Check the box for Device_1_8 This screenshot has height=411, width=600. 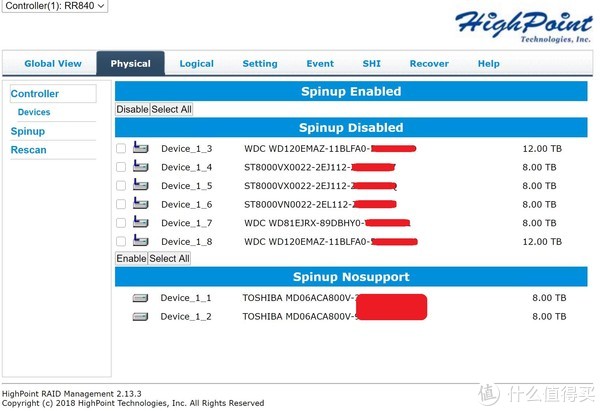(x=121, y=241)
